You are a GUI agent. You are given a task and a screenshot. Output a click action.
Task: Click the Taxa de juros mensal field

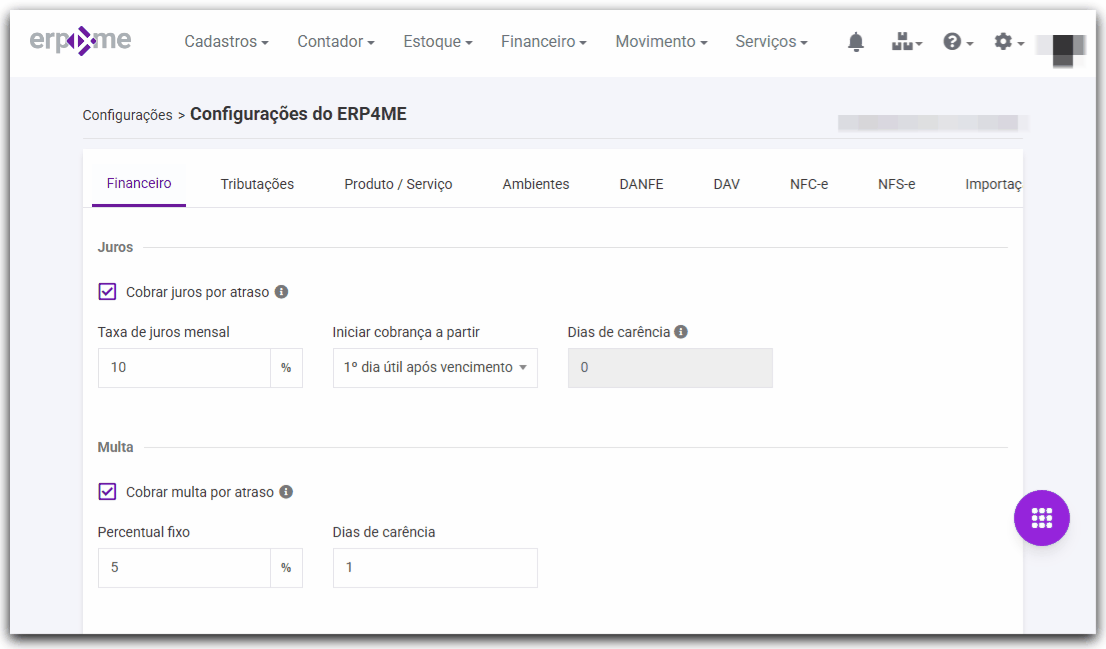pyautogui.click(x=184, y=368)
